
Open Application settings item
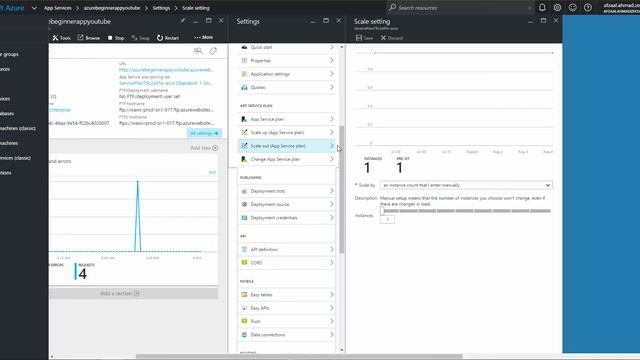pos(287,74)
